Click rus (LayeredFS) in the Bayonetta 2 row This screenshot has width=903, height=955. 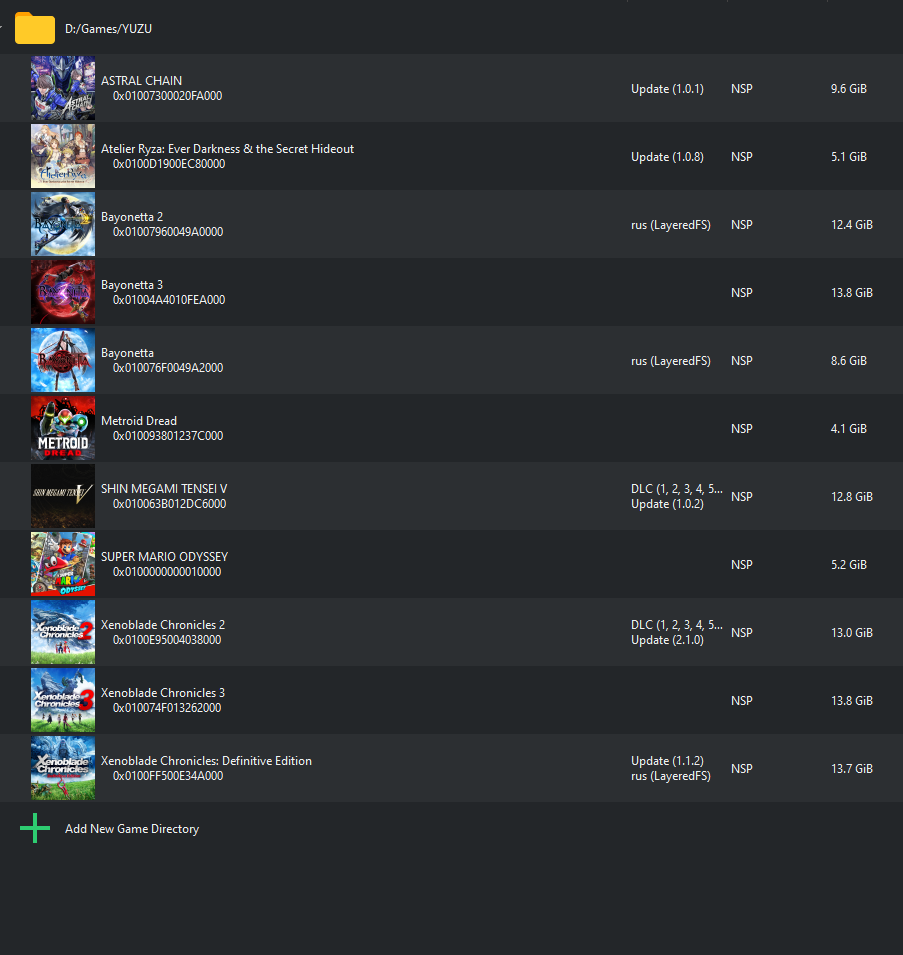(x=671, y=225)
